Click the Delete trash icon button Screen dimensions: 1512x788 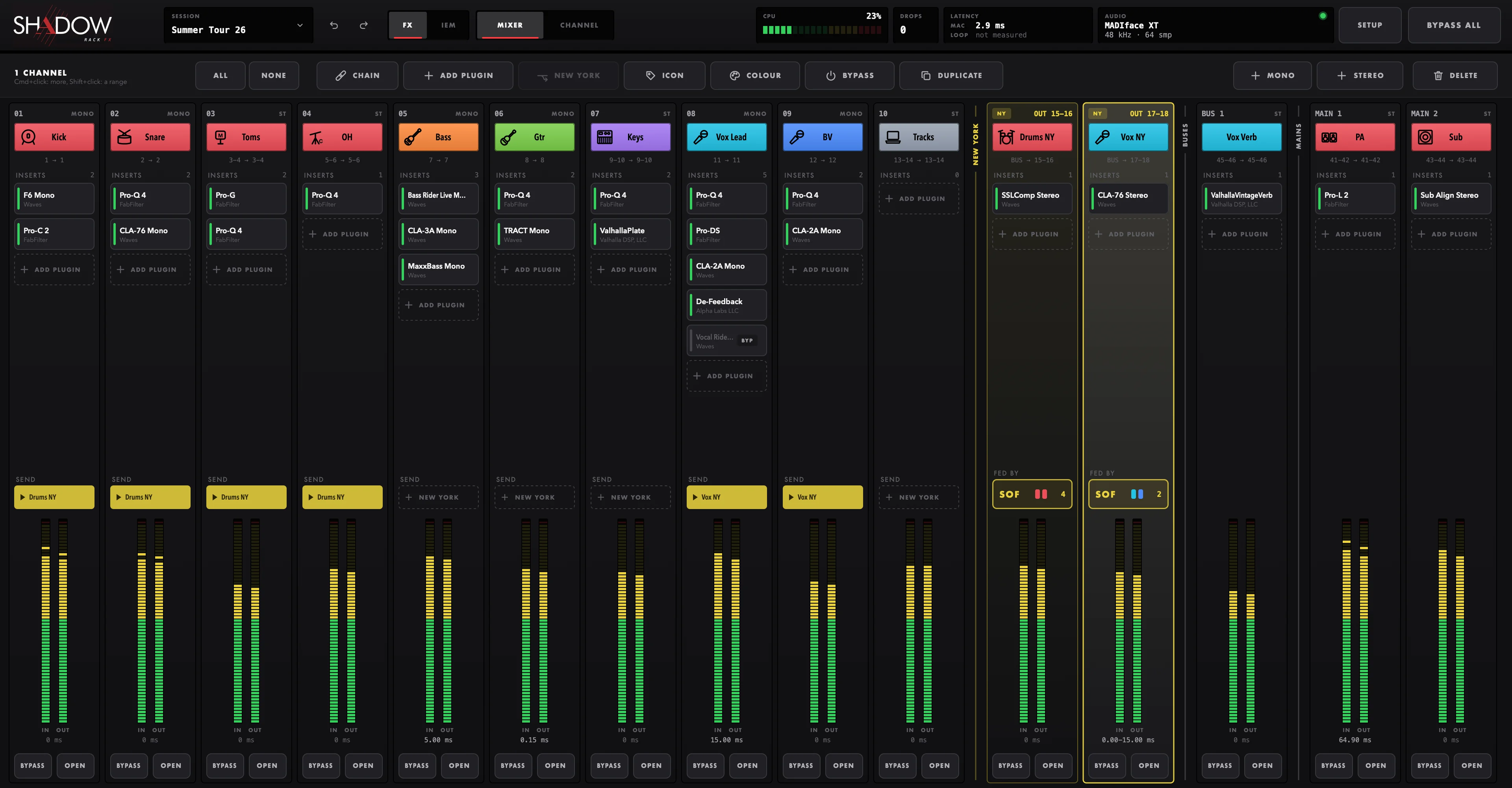click(1455, 75)
